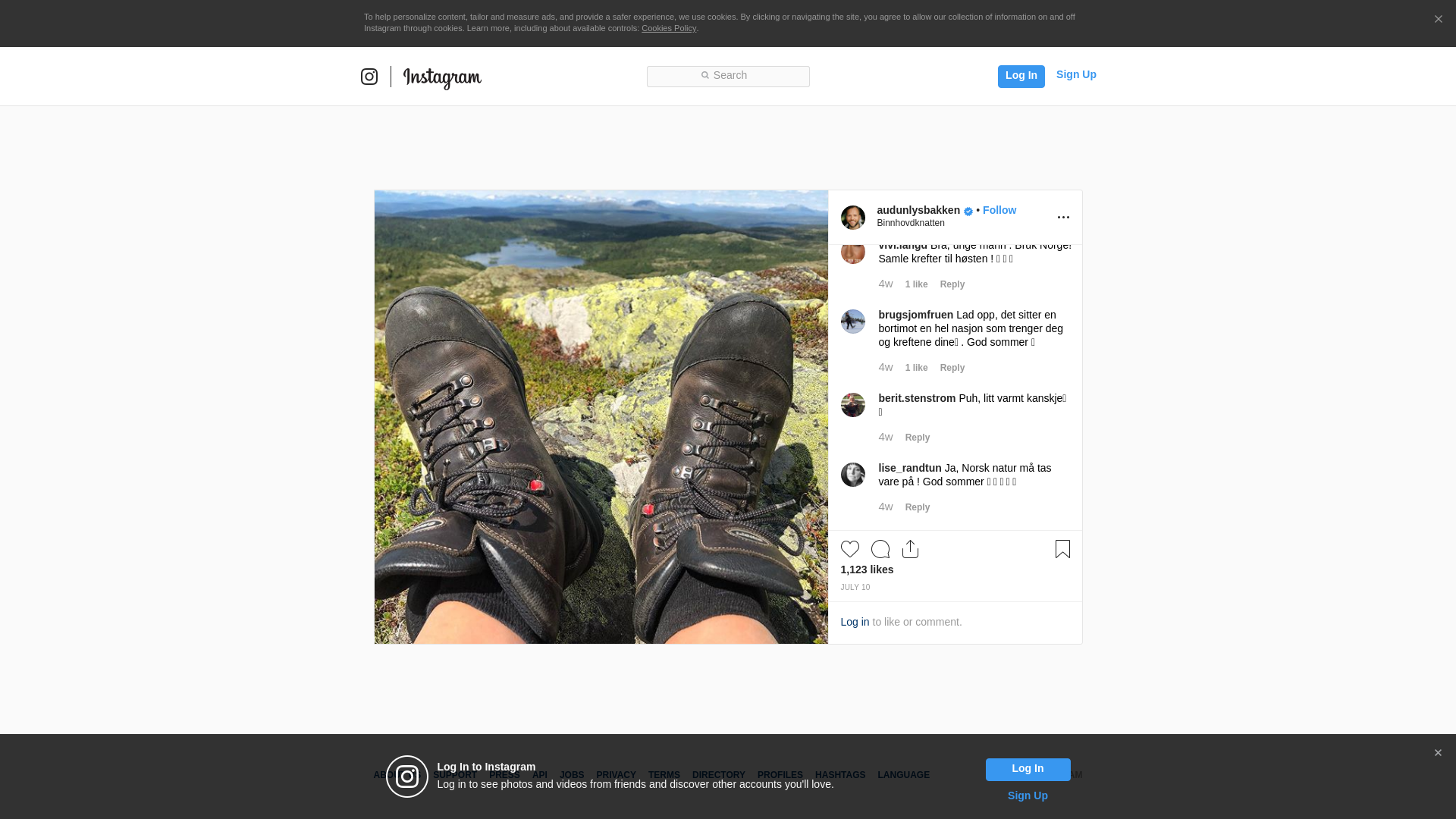Click Log In in the bottom banner
This screenshot has width=1456, height=819.
(x=1028, y=769)
